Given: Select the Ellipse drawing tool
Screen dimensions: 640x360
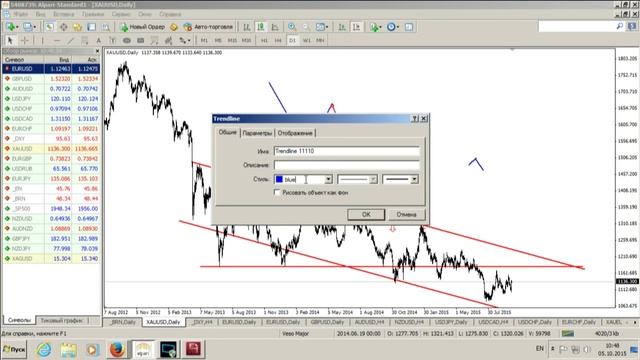Looking at the screenshot, I should point(127,40).
